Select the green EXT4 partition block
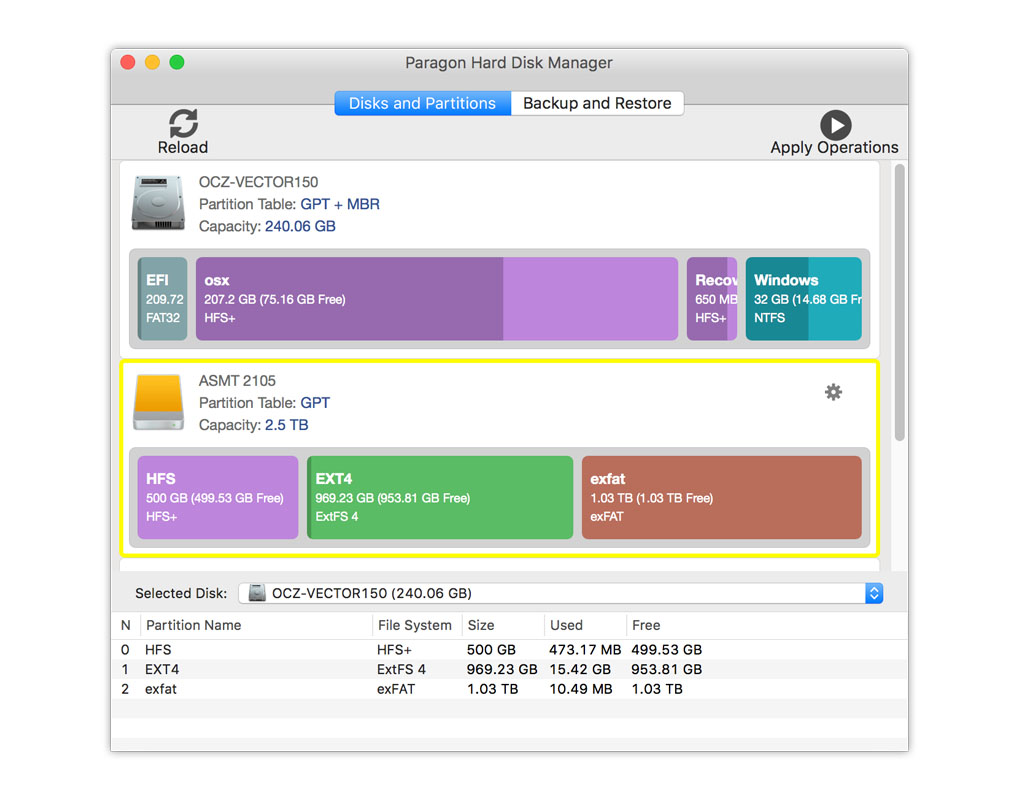 (440, 497)
